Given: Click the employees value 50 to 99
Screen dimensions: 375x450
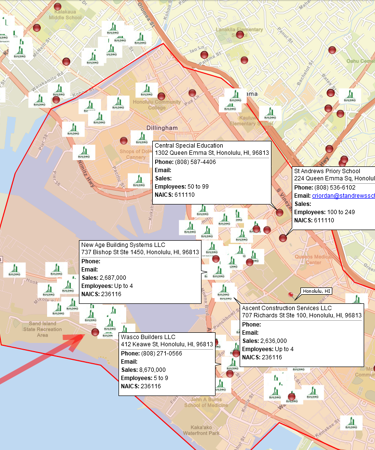Looking at the screenshot, I should (x=198, y=187).
